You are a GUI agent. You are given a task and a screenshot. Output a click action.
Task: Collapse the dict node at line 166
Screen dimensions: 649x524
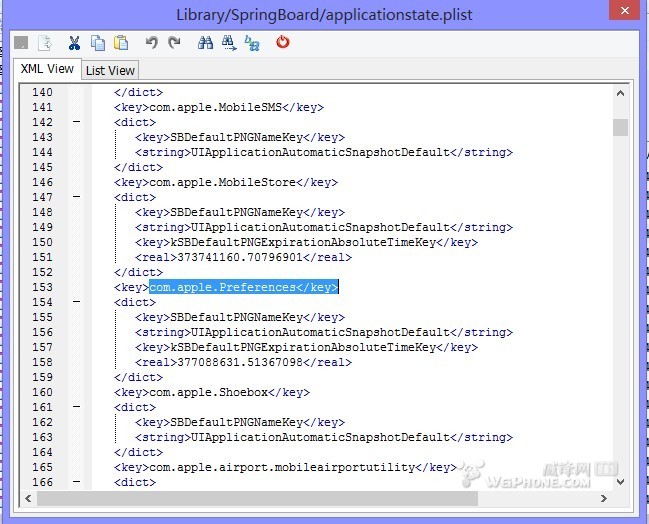click(x=77, y=482)
